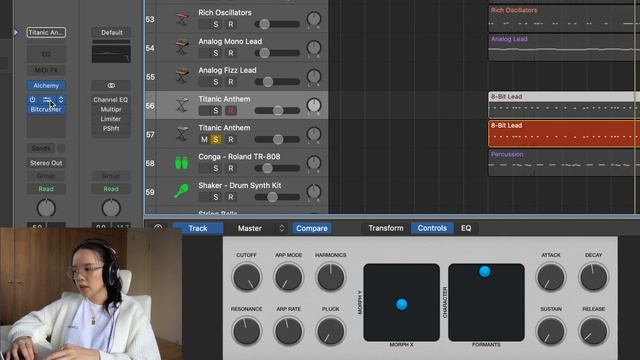This screenshot has width=640, height=360.
Task: Open the PShft plugin slot
Action: 111,128
